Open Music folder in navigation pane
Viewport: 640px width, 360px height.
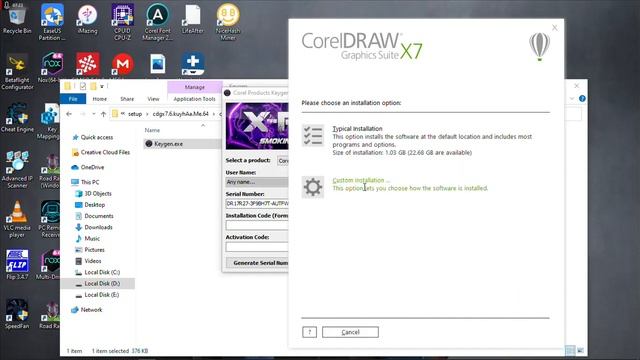92,238
